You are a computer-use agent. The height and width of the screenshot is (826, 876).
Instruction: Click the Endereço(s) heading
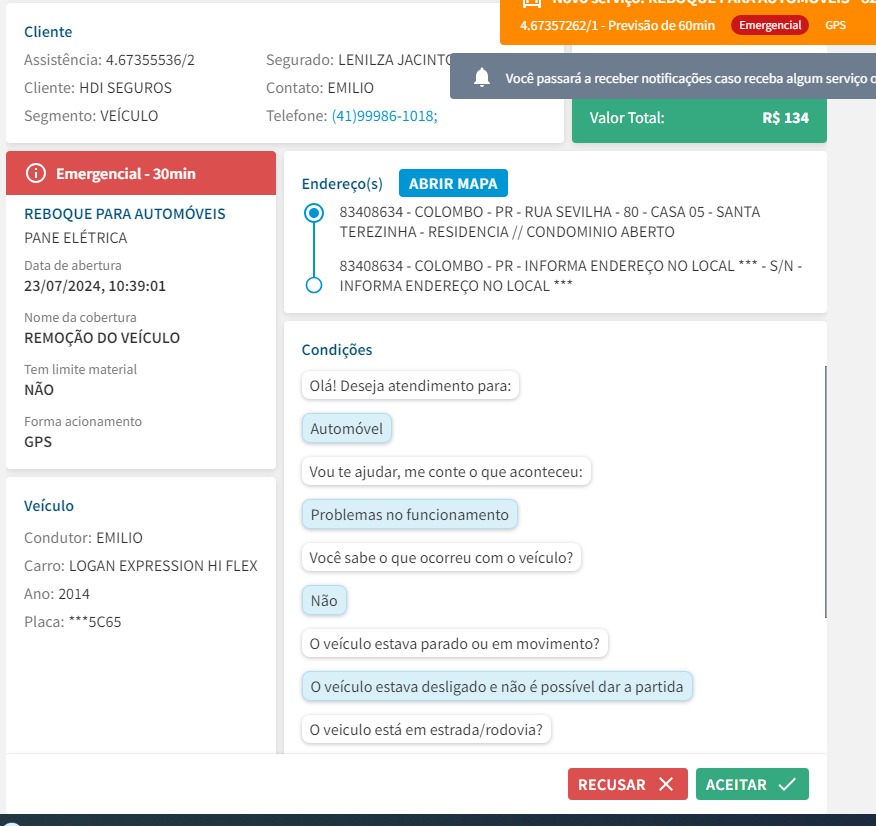pos(342,184)
